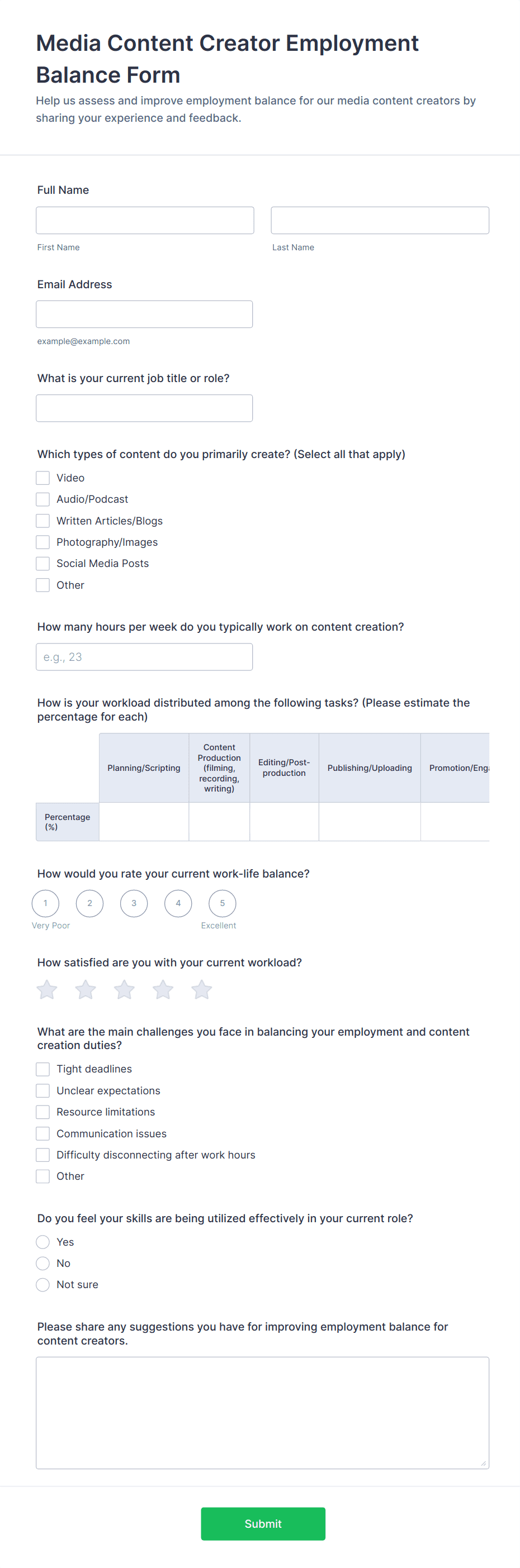
Task: Select Yes for skills utilized effectively
Action: point(42,1242)
